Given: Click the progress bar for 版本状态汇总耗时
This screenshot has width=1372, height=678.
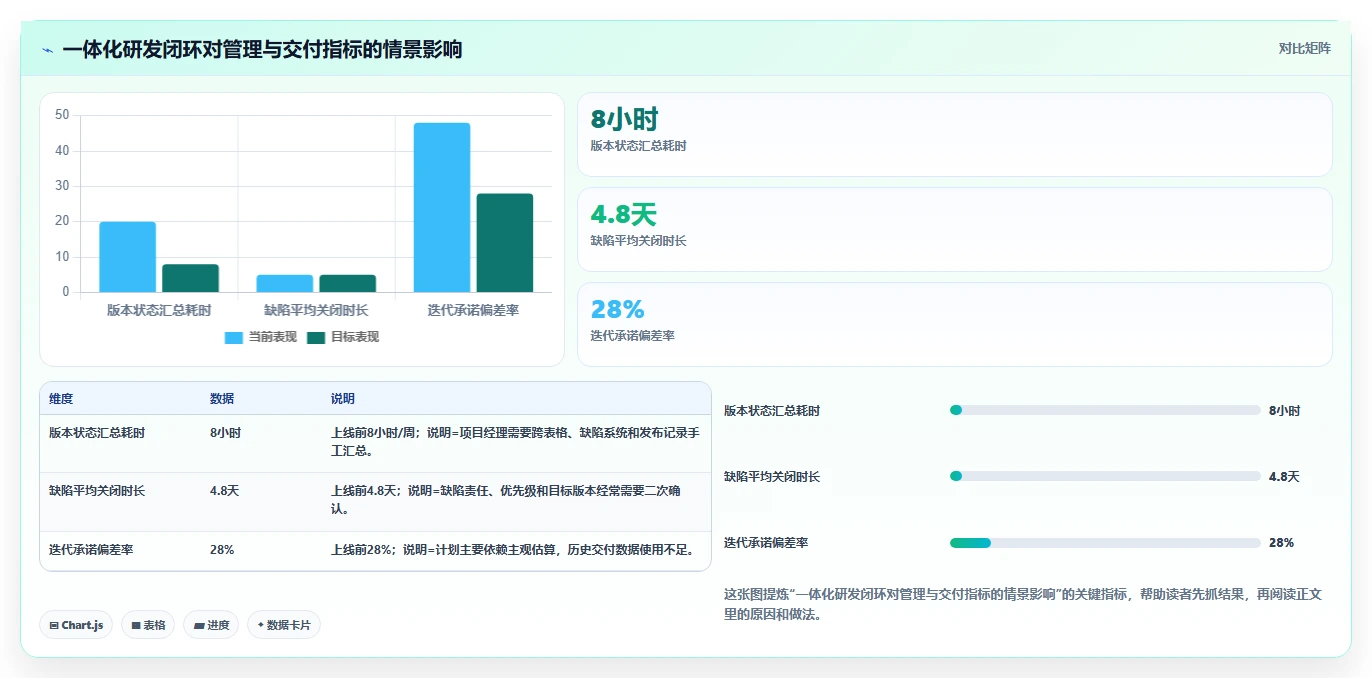Looking at the screenshot, I should click(1105, 410).
